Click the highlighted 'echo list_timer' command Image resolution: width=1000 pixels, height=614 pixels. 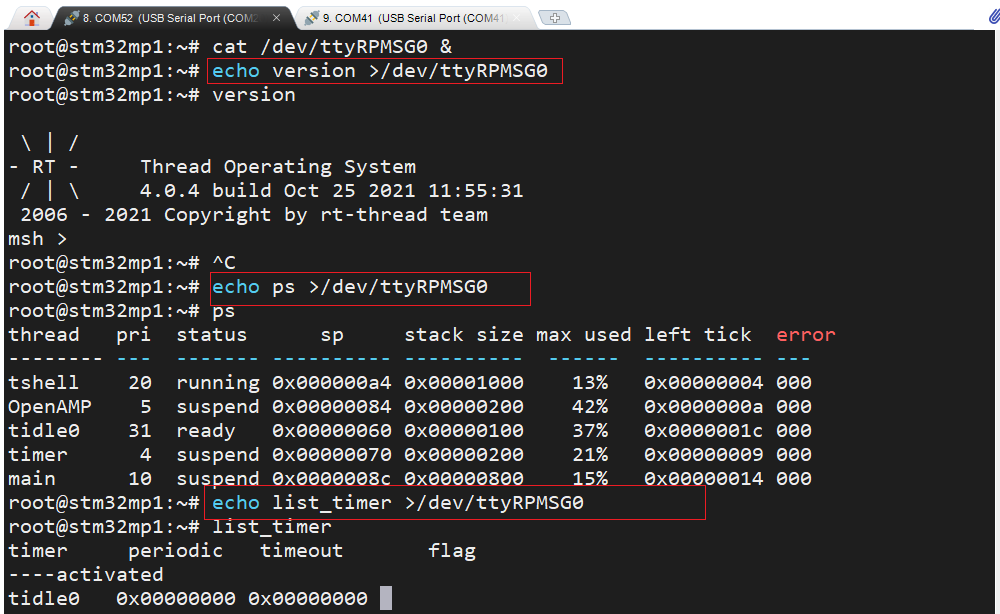(x=454, y=503)
